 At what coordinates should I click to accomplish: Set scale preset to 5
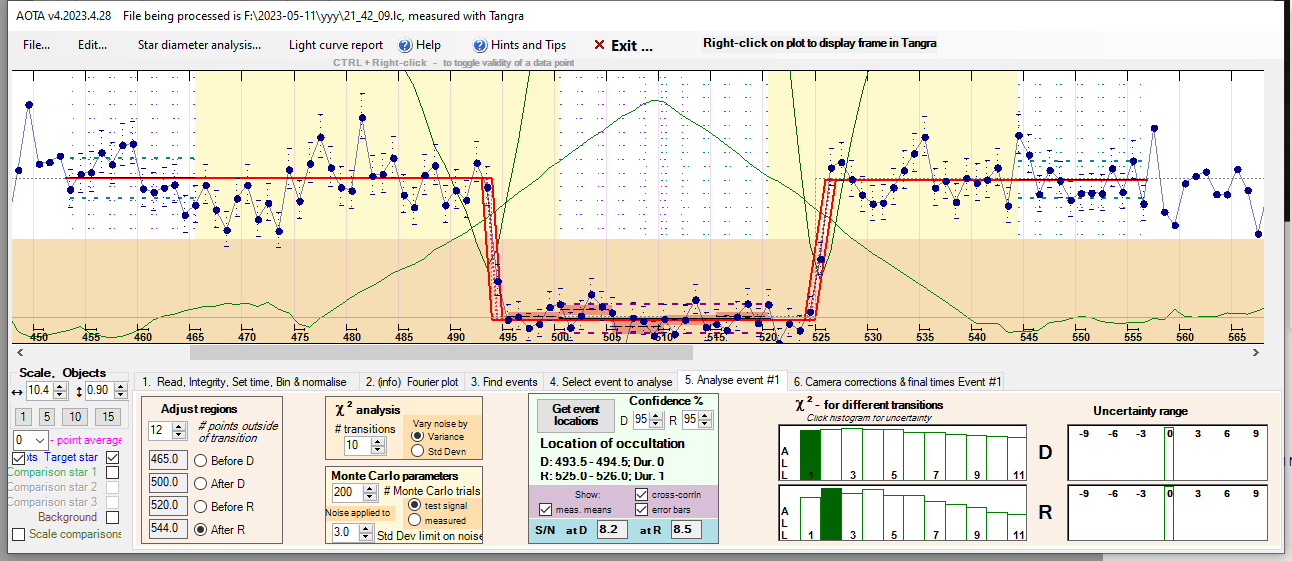point(47,416)
